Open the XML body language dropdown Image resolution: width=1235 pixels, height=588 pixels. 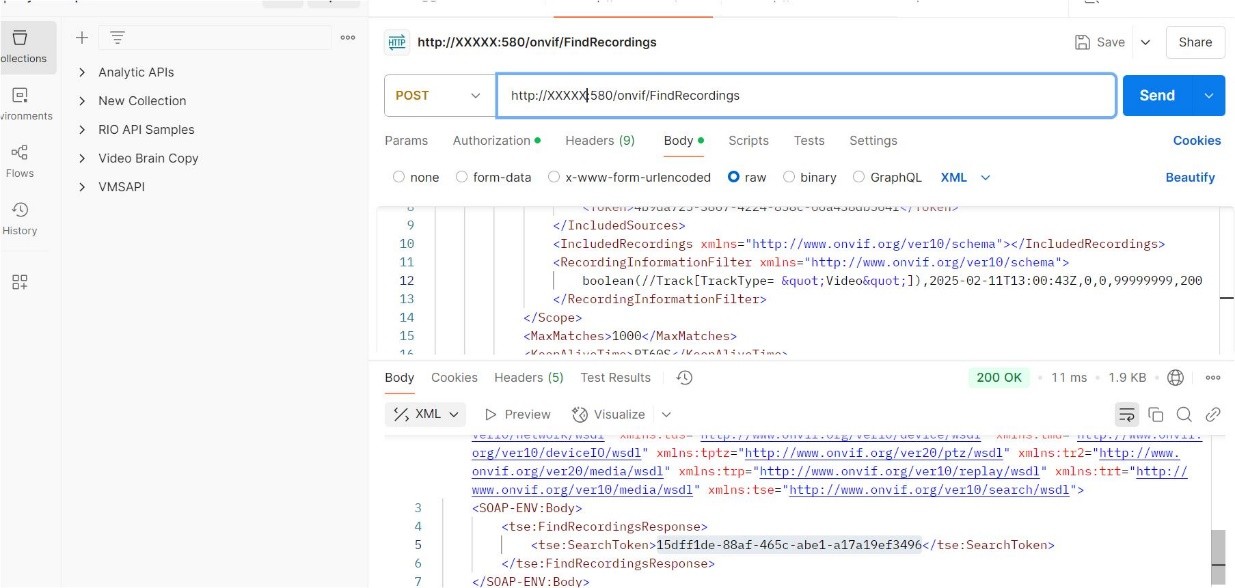[965, 177]
